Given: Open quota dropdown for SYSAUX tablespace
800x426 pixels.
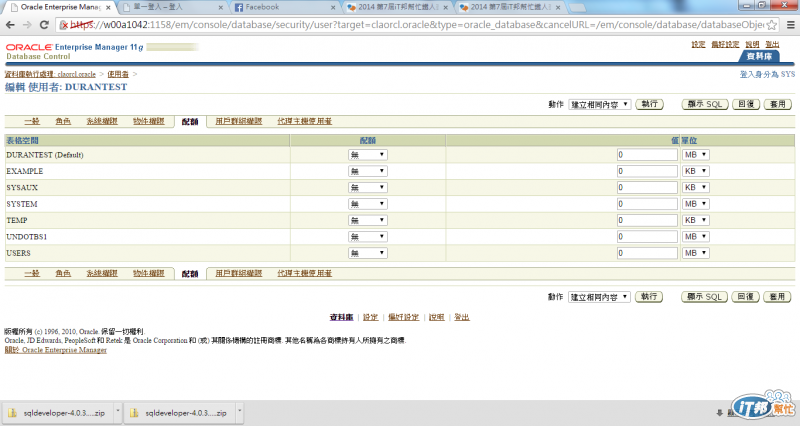Looking at the screenshot, I should click(x=367, y=187).
